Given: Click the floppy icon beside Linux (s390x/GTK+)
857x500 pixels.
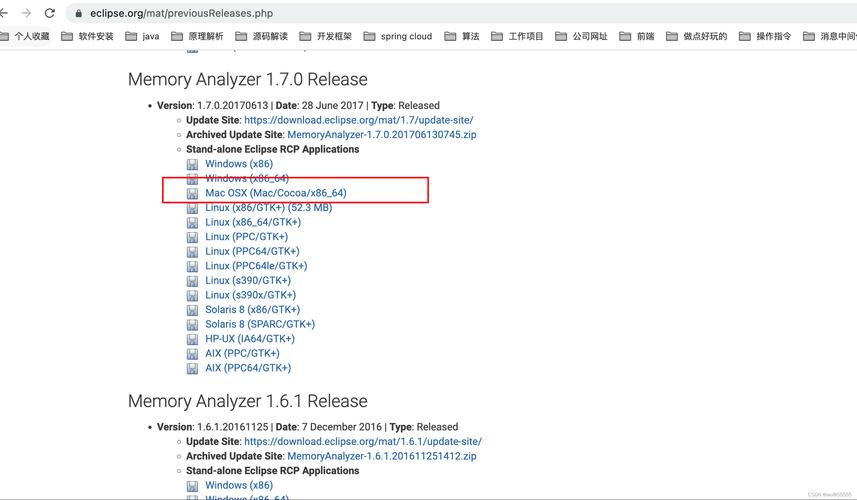Looking at the screenshot, I should [192, 296].
